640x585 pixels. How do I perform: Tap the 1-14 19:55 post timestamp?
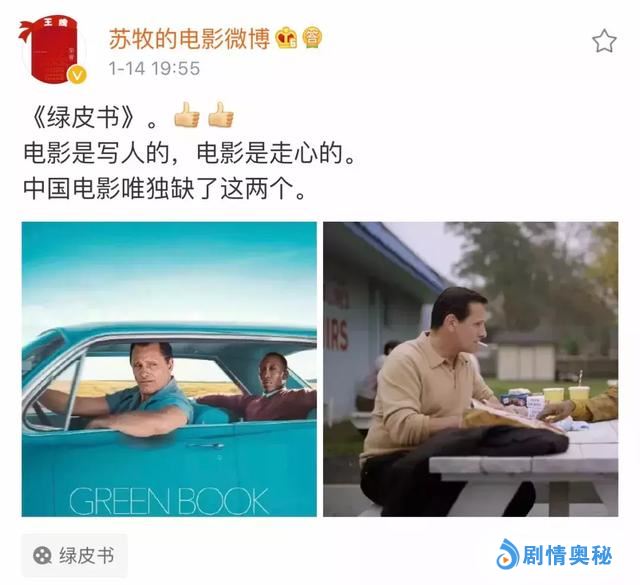coord(154,68)
